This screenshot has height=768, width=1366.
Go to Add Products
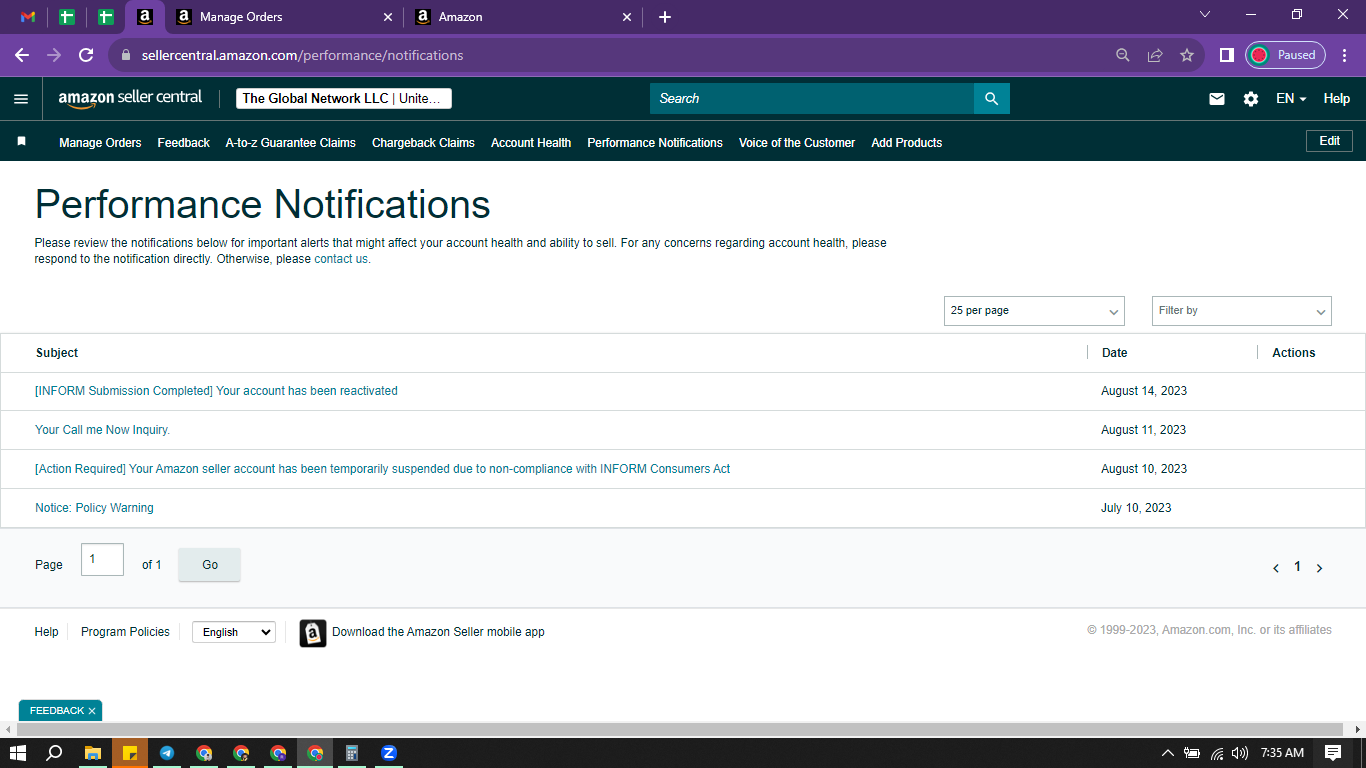907,143
